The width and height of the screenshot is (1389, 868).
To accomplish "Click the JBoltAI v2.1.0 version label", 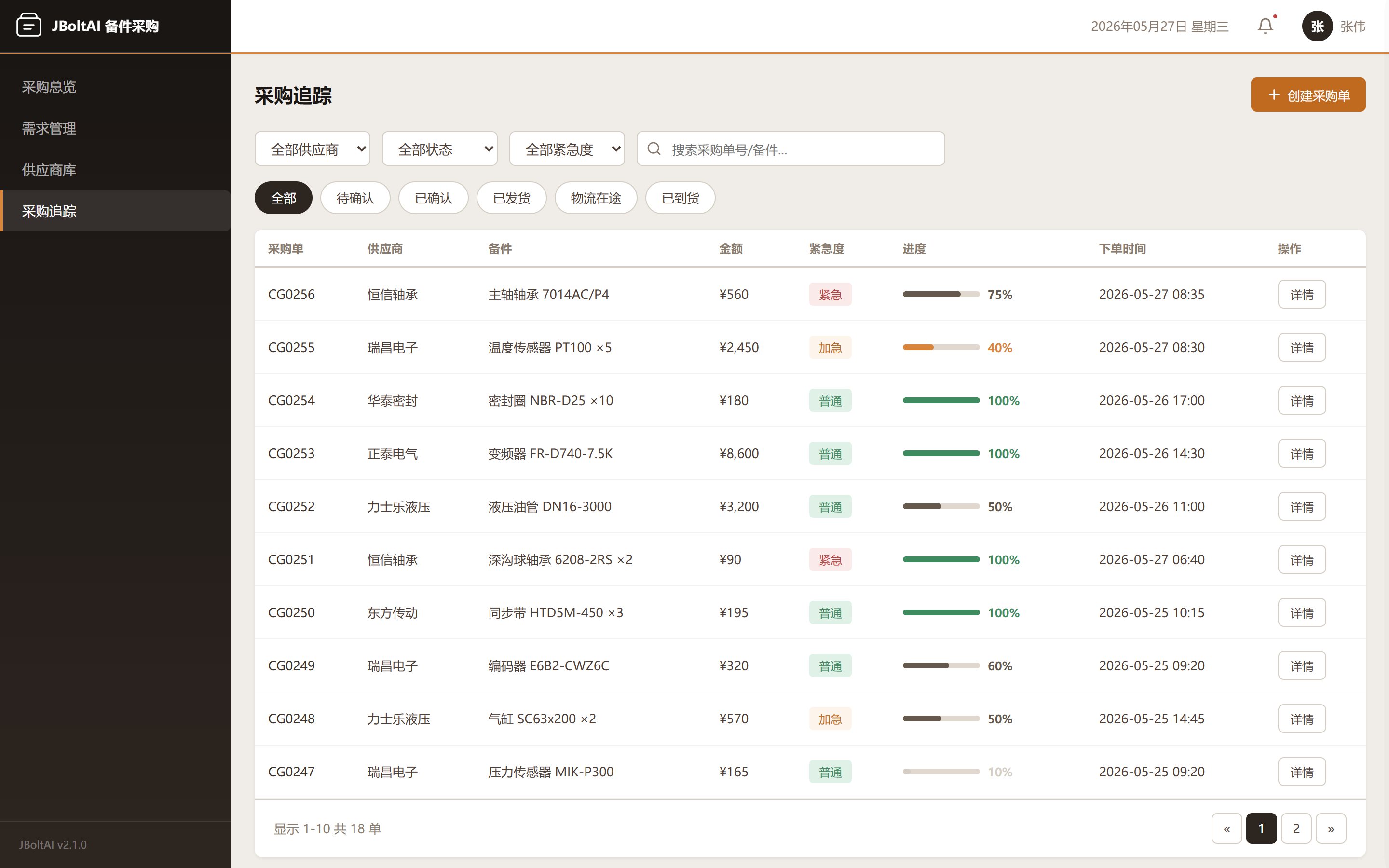I will point(53,844).
